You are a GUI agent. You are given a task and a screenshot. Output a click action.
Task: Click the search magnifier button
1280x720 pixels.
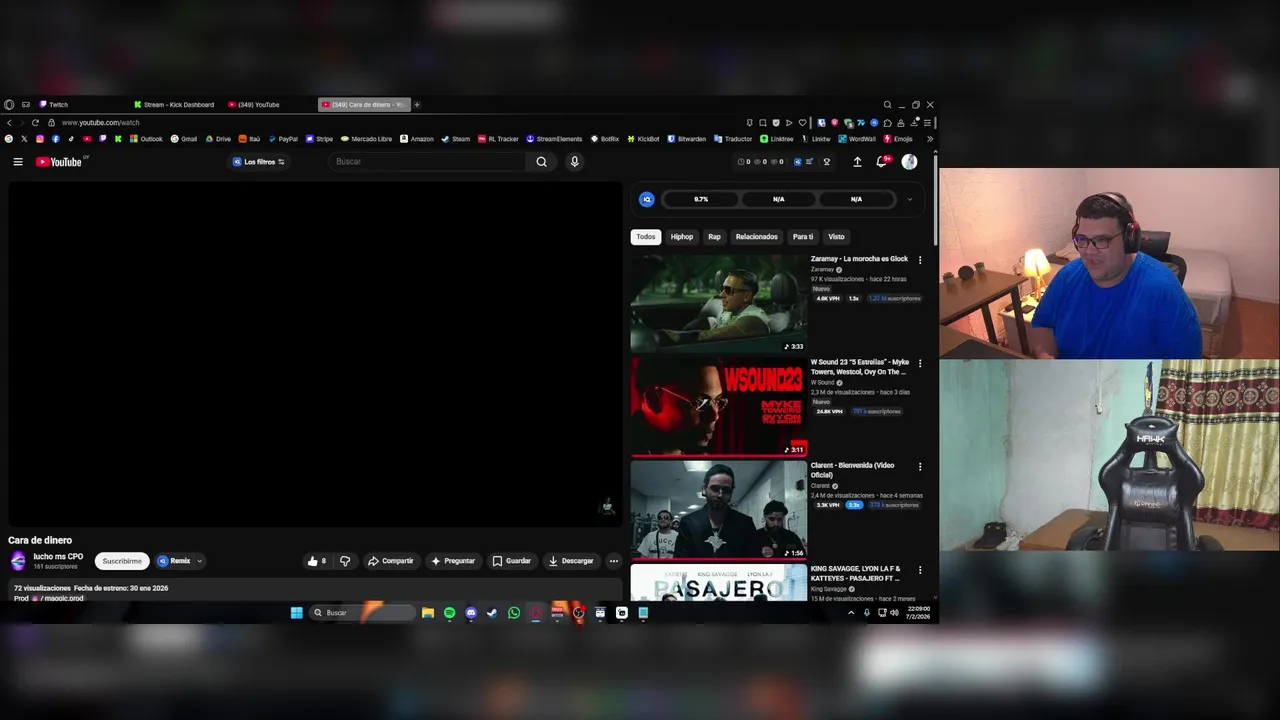(541, 162)
